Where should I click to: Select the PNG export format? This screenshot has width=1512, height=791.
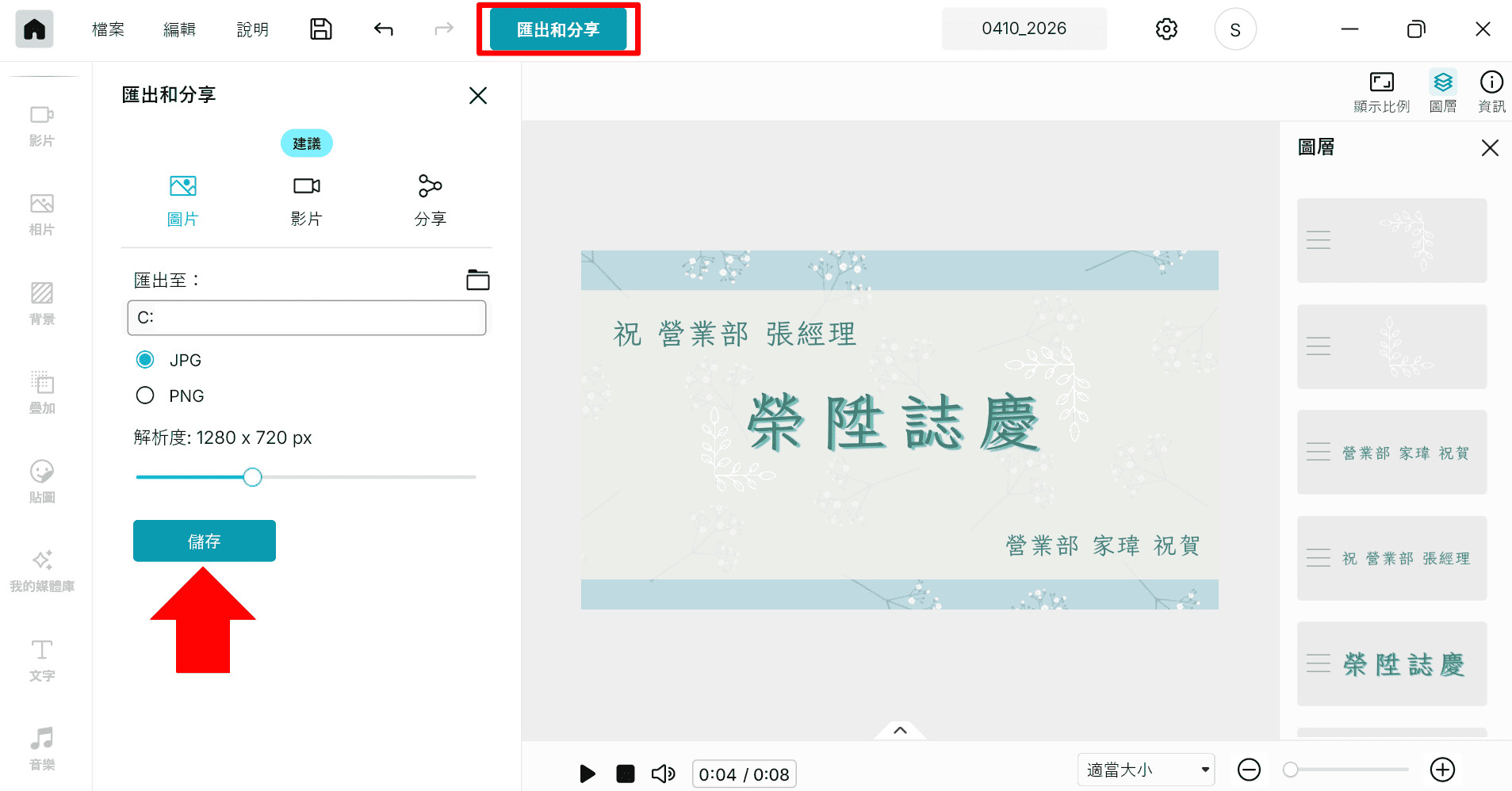point(145,395)
